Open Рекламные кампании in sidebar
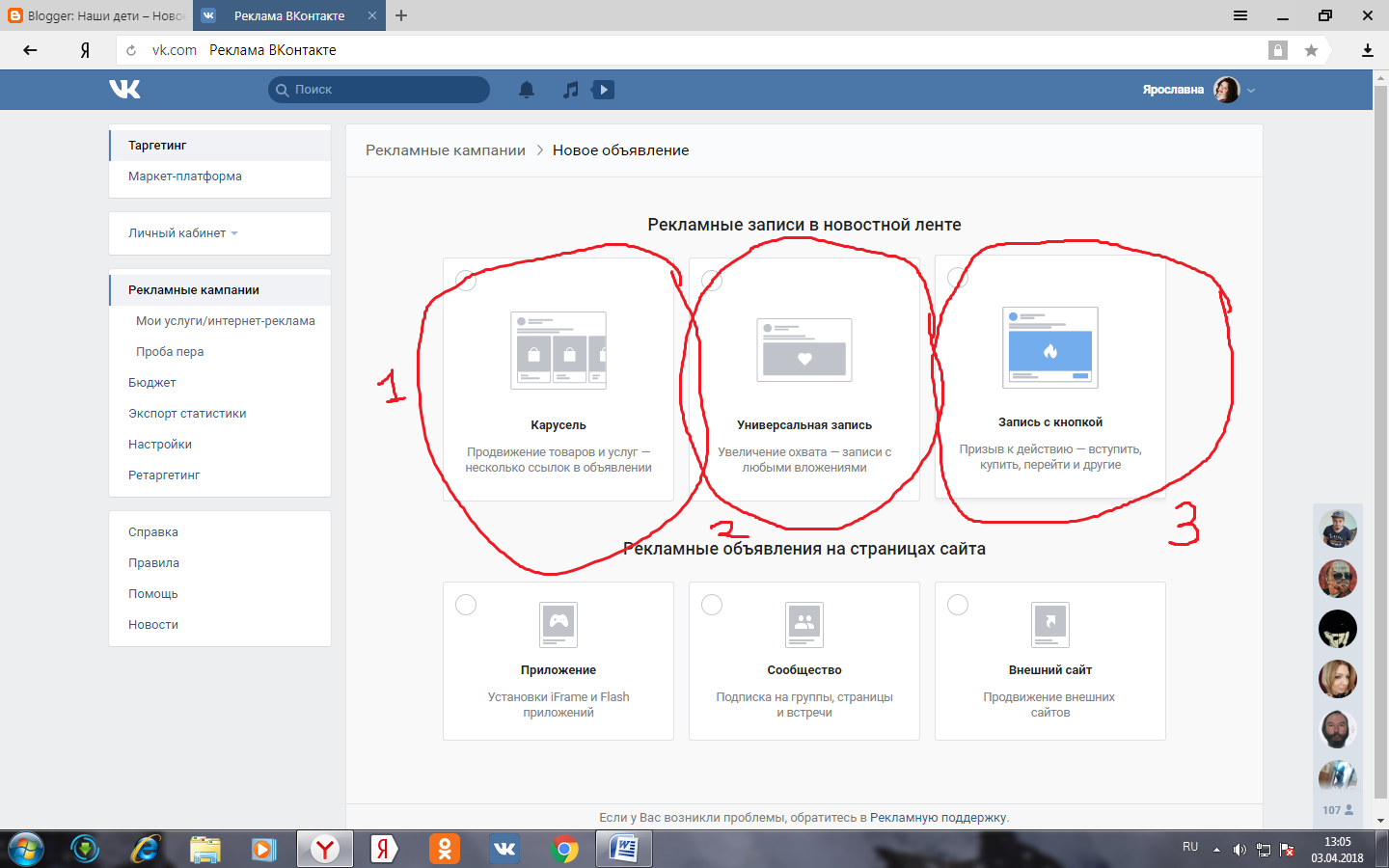Screen dimensions: 1389x868 (x=220, y=290)
